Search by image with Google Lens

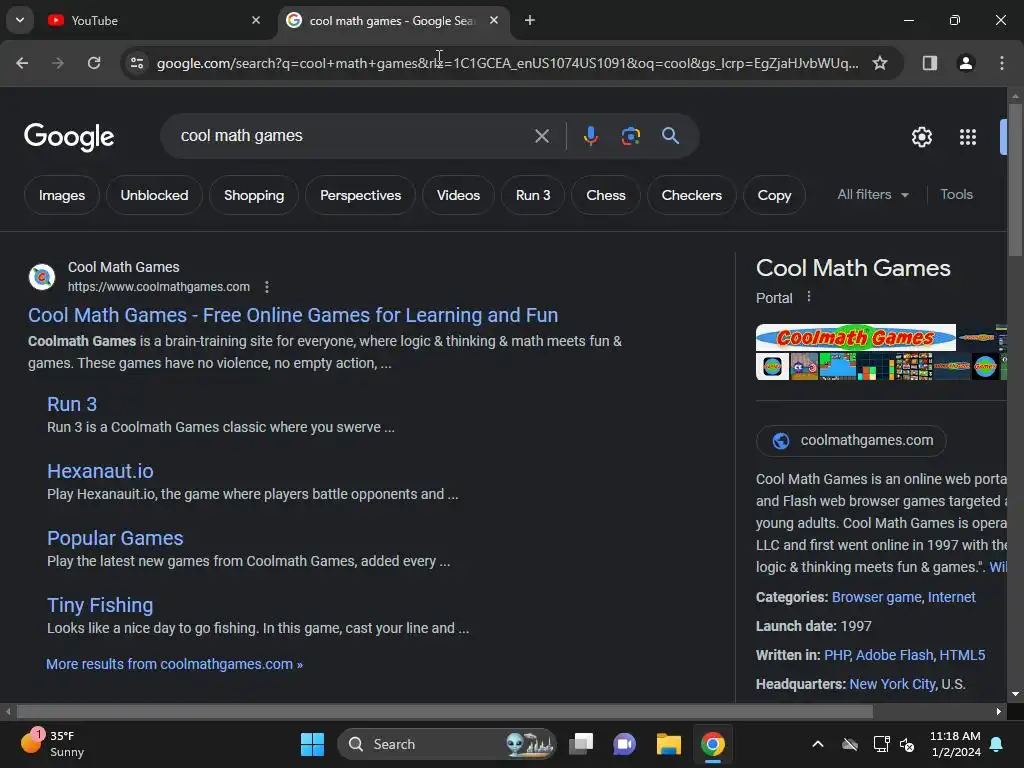pos(630,136)
